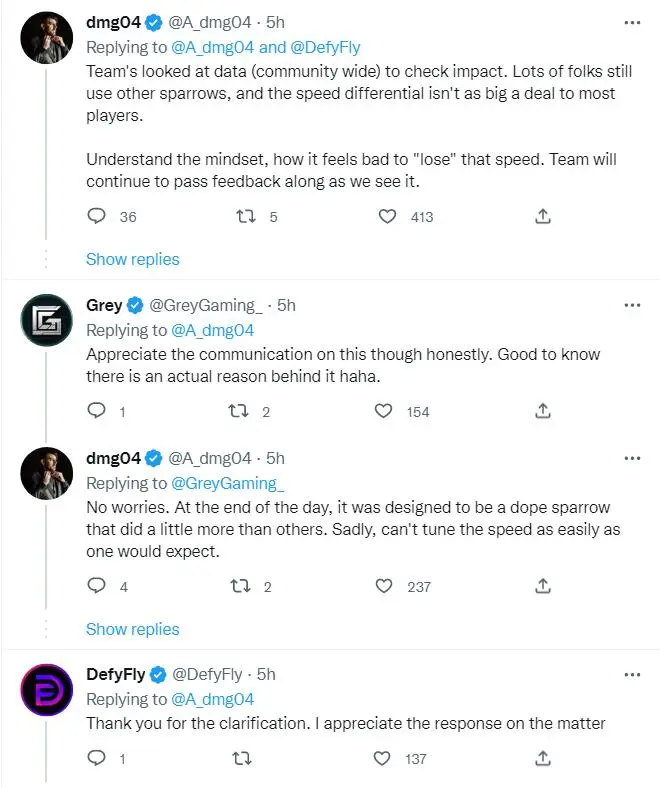Open more options menu on Grey's tweet
The height and width of the screenshot is (788, 660).
(x=632, y=304)
